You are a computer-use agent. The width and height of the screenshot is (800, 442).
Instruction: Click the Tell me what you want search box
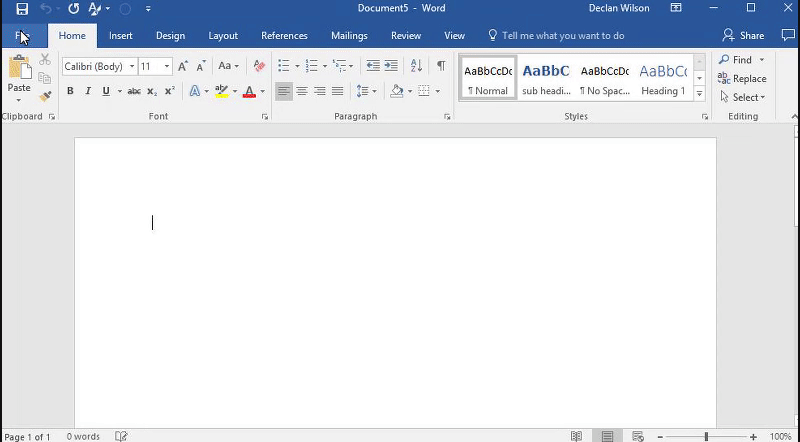click(x=563, y=36)
